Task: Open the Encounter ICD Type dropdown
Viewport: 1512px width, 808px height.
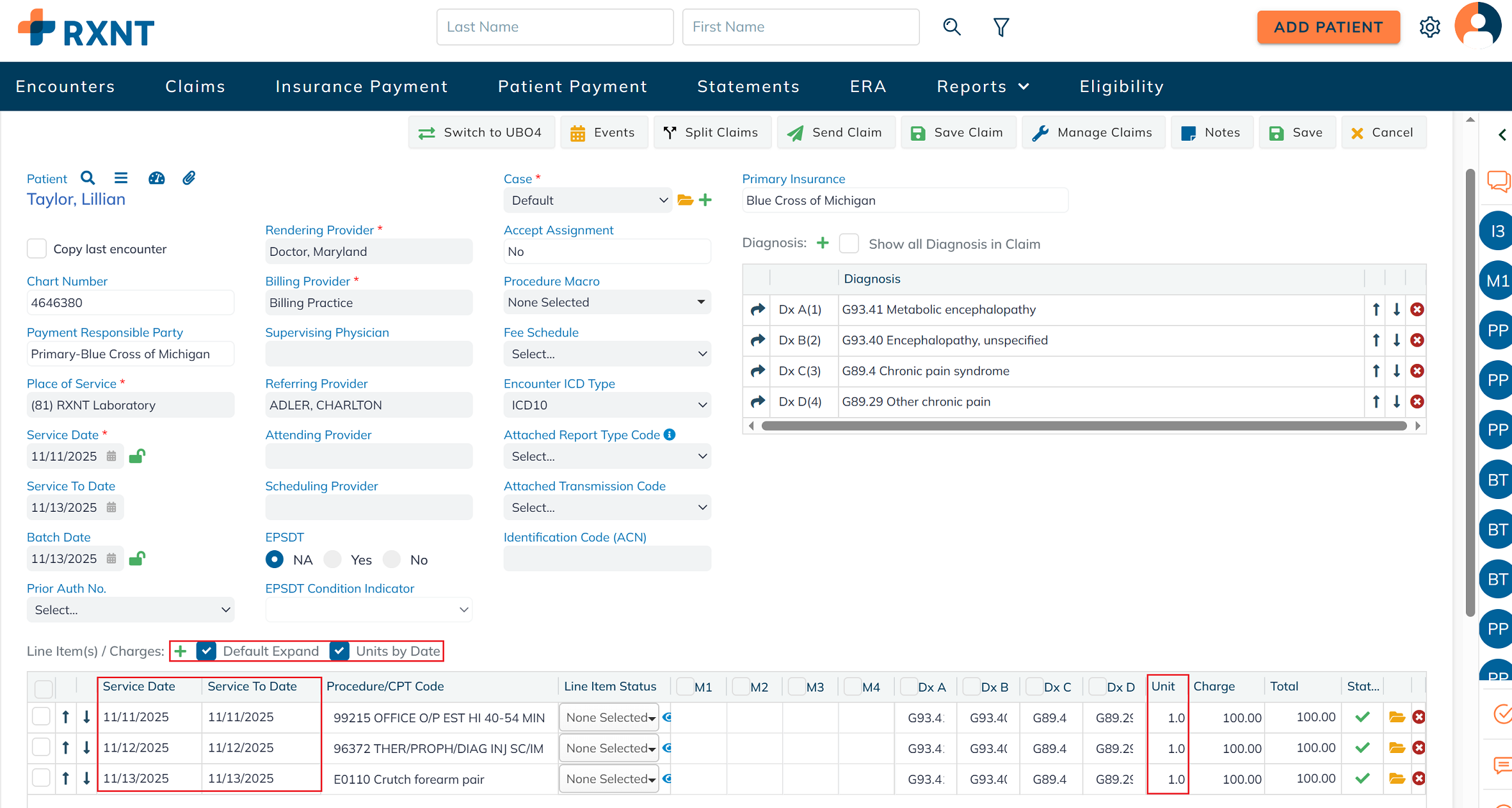Action: pyautogui.click(x=607, y=405)
